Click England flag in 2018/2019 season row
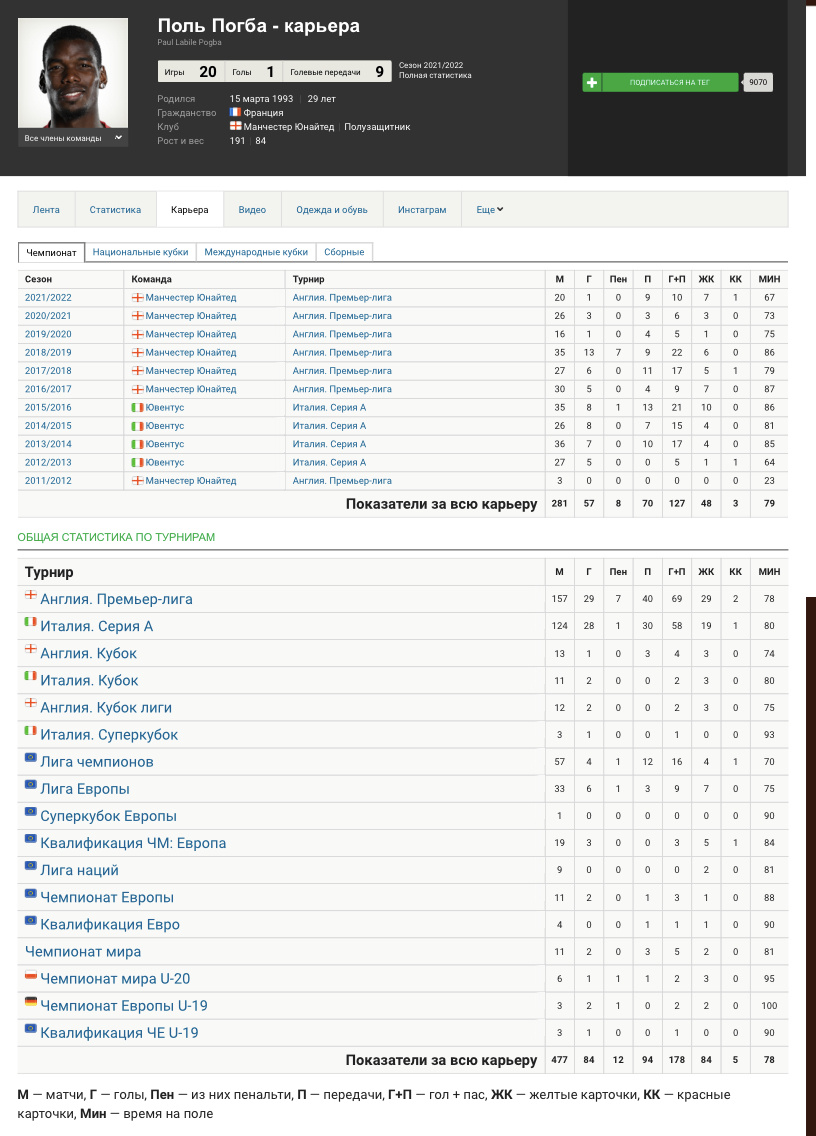Screen dimensions: 816x1136 (x=137, y=352)
